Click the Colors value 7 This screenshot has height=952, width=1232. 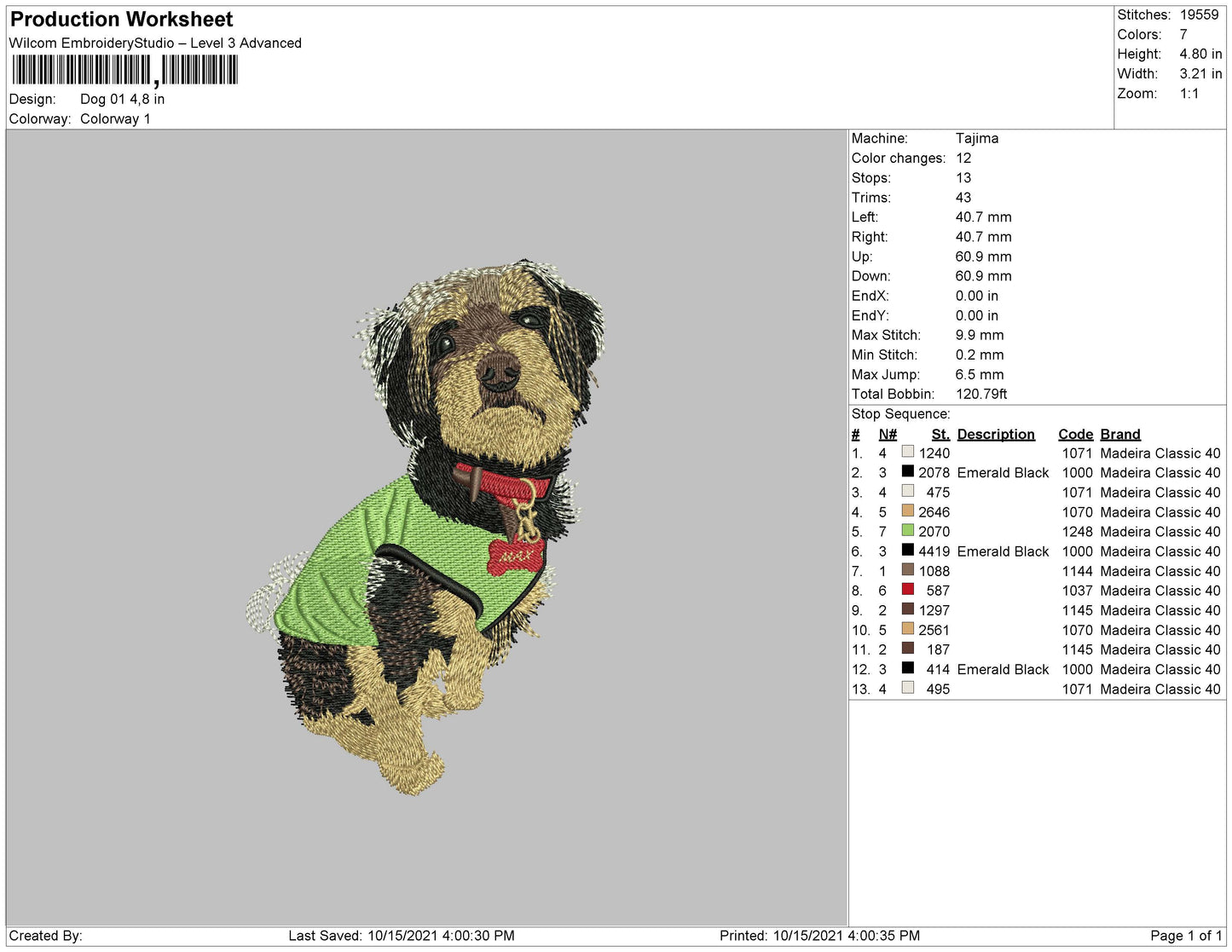1183,34
